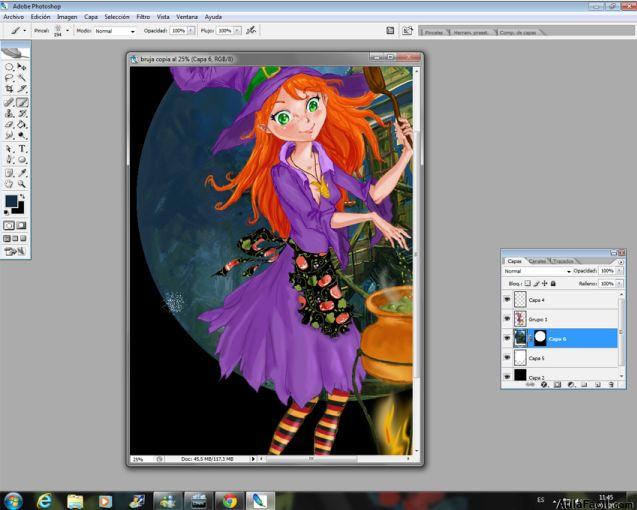
Task: Open layer blend mode Normal dropdown
Action: [x=537, y=271]
